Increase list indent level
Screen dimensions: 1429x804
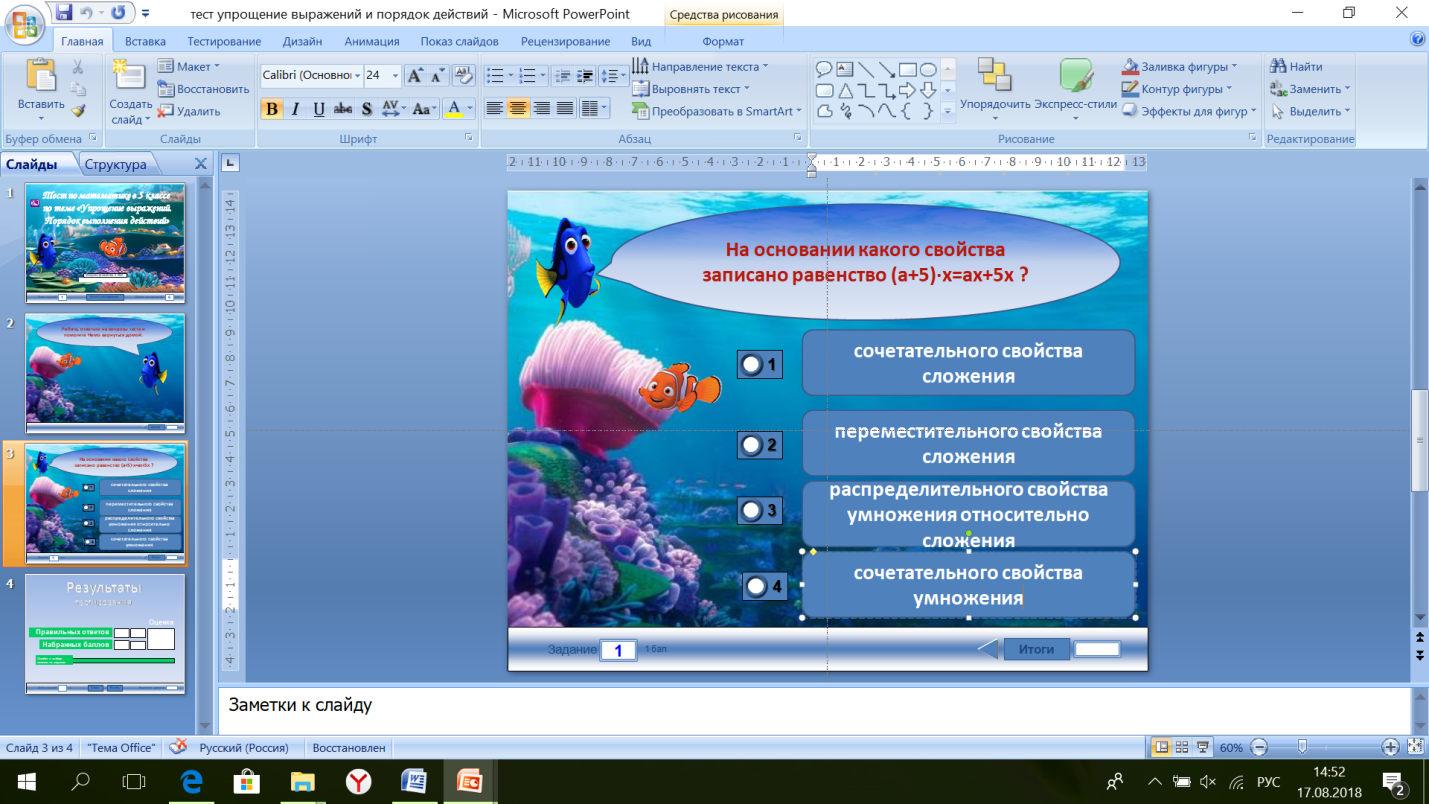pyautogui.click(x=585, y=76)
